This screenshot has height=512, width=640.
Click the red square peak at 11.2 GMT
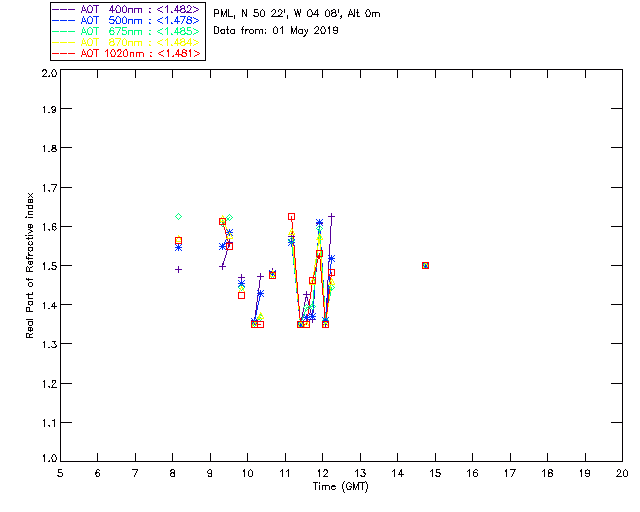click(291, 216)
